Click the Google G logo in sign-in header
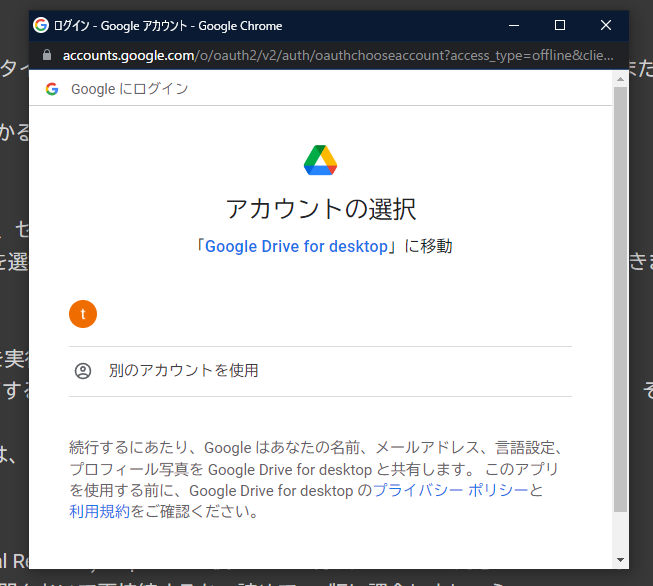 [x=52, y=89]
